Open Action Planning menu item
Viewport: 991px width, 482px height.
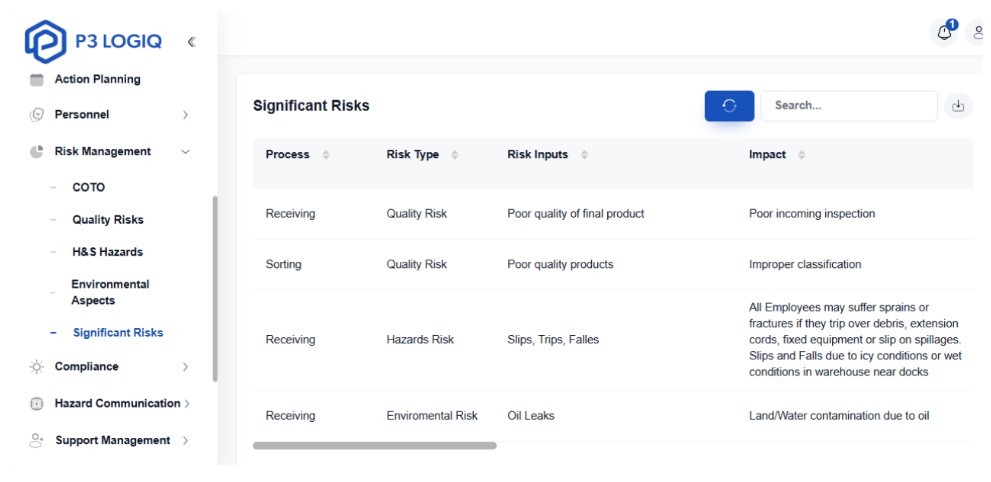[97, 79]
